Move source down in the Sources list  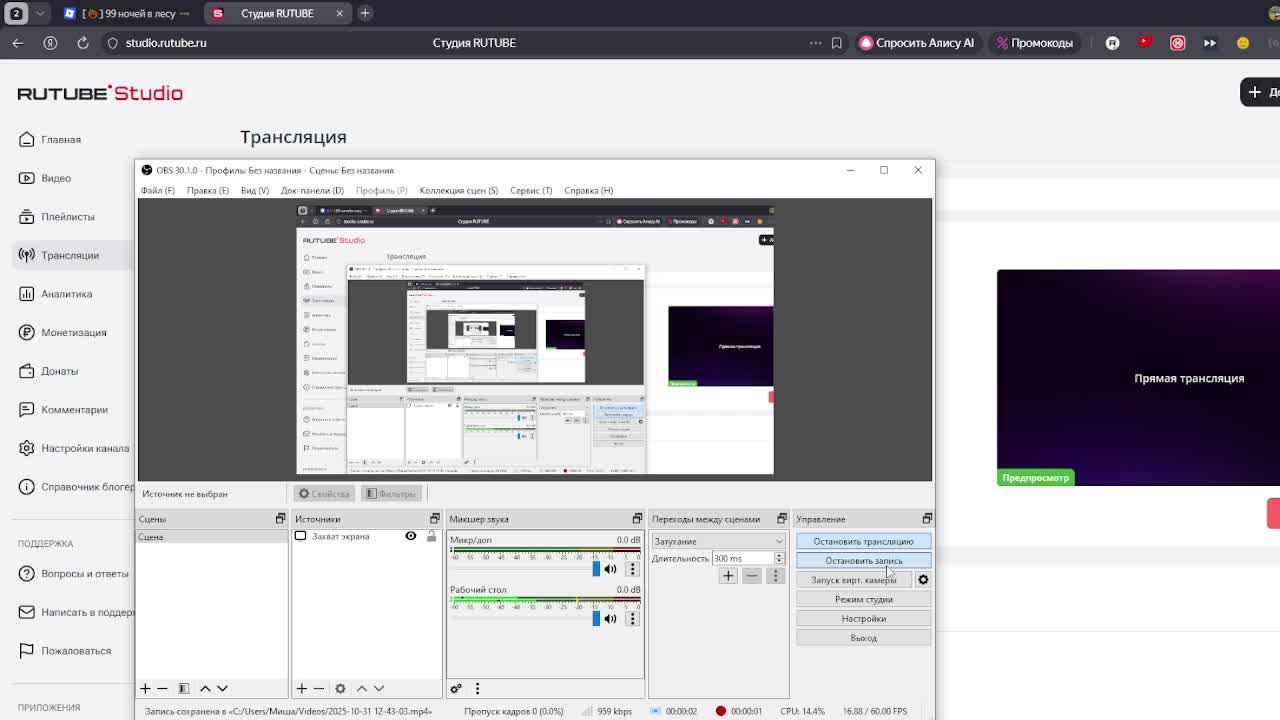[x=379, y=688]
